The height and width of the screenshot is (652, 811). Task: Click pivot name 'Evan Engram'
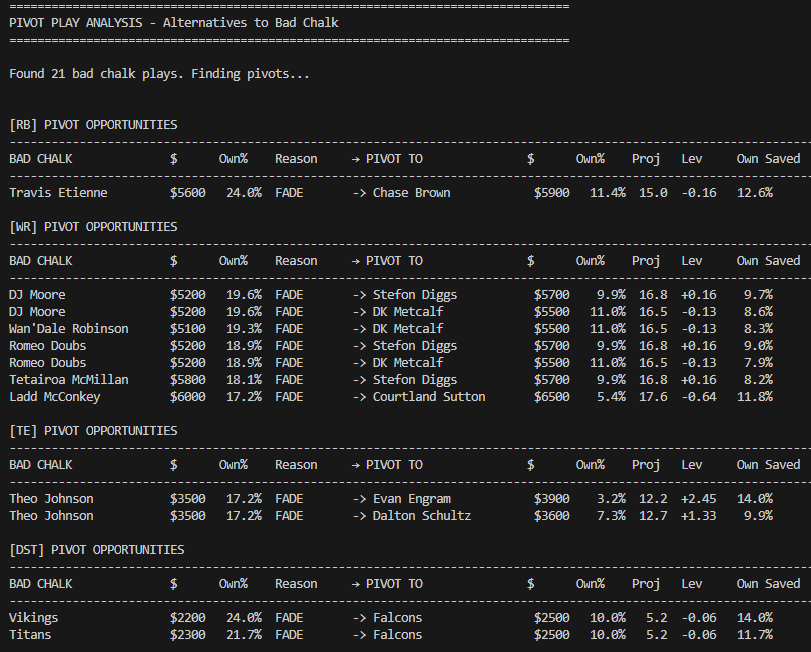pos(412,499)
